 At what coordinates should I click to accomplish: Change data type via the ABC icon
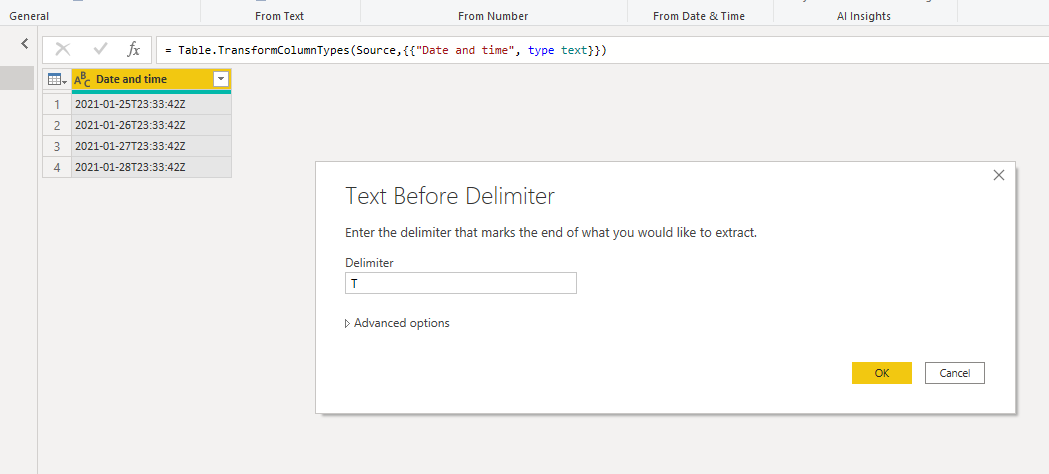pos(82,80)
